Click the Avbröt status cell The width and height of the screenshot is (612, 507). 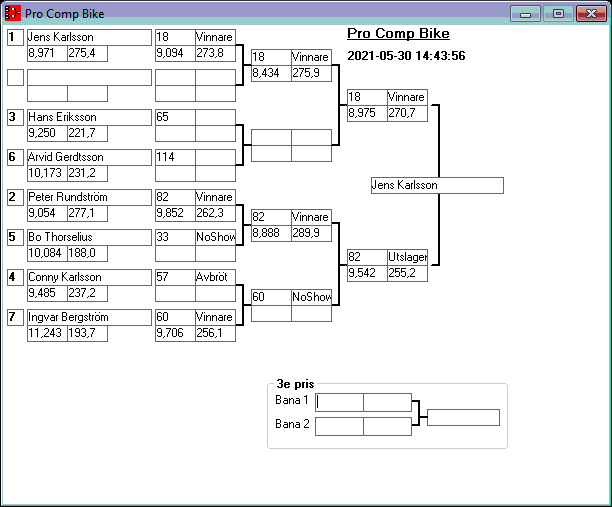[215, 277]
